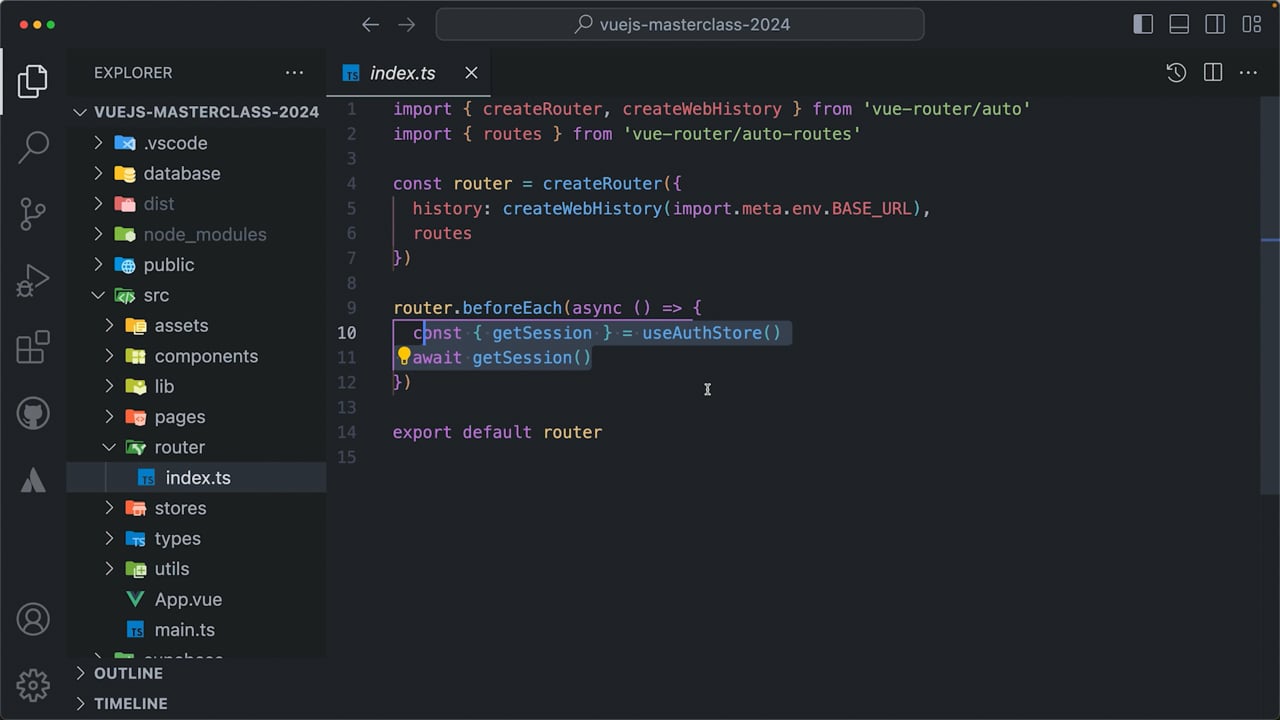Image resolution: width=1280 pixels, height=720 pixels.
Task: Open the Manage settings gear
Action: 33,685
